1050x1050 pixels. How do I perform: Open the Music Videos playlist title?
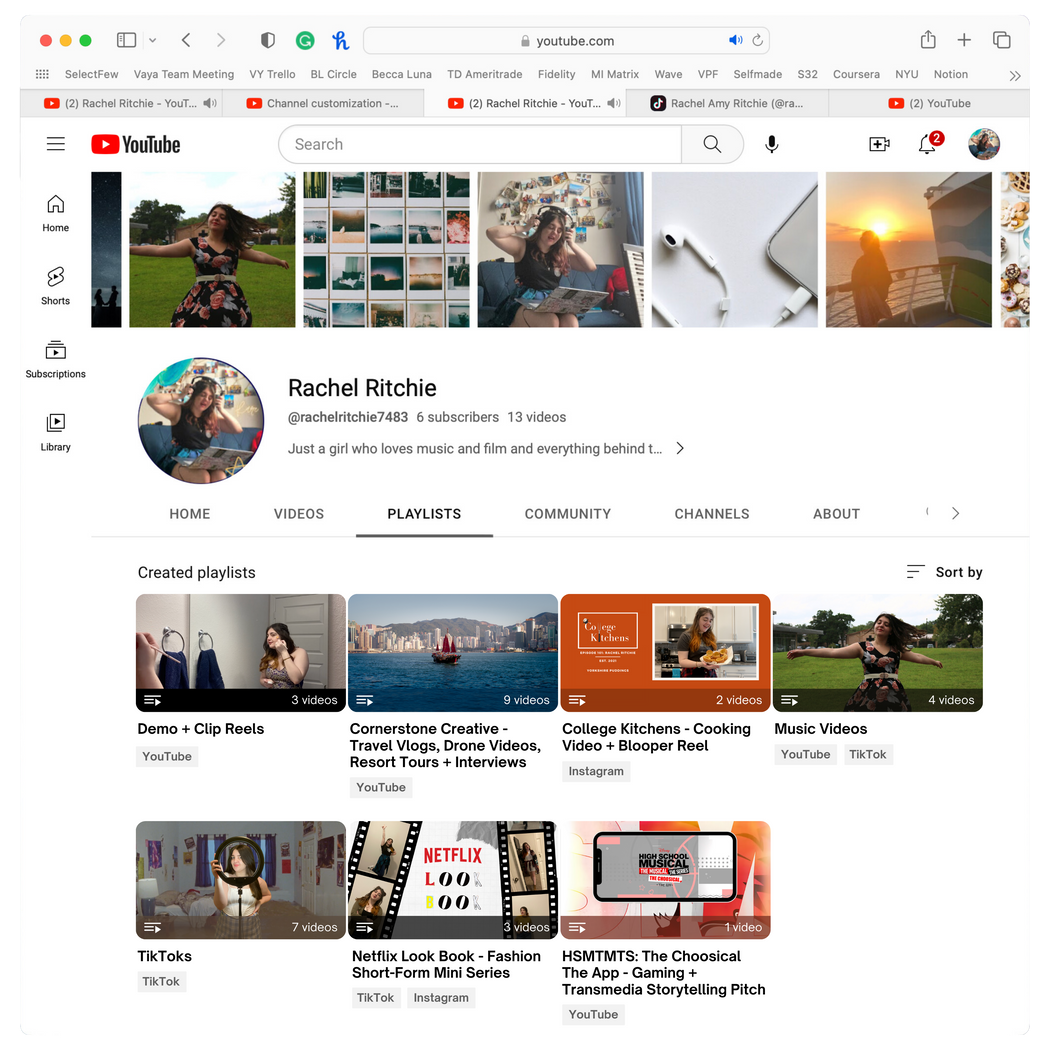point(821,729)
